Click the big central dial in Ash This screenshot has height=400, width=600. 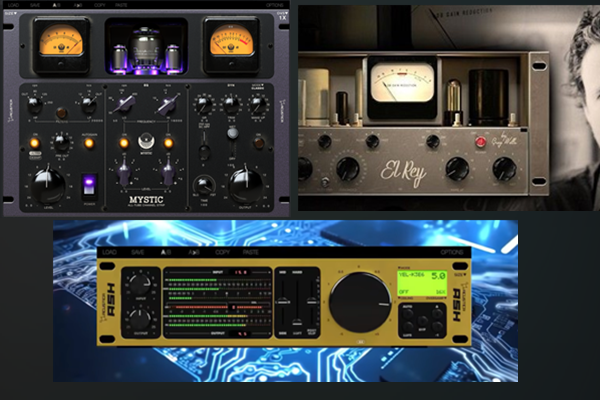click(x=360, y=303)
